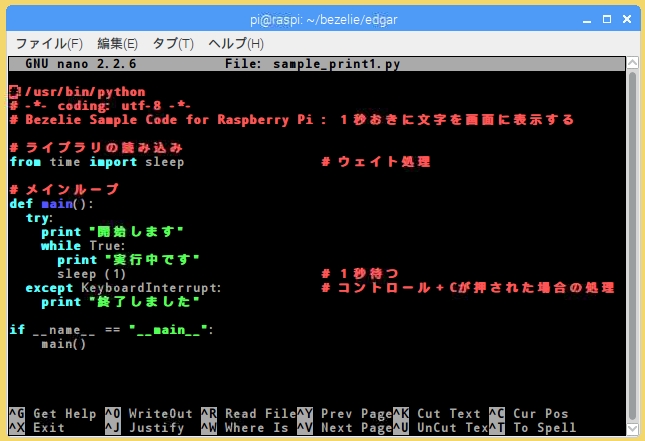The width and height of the screenshot is (645, 441).
Task: Maximize the terminal window
Action: point(603,18)
